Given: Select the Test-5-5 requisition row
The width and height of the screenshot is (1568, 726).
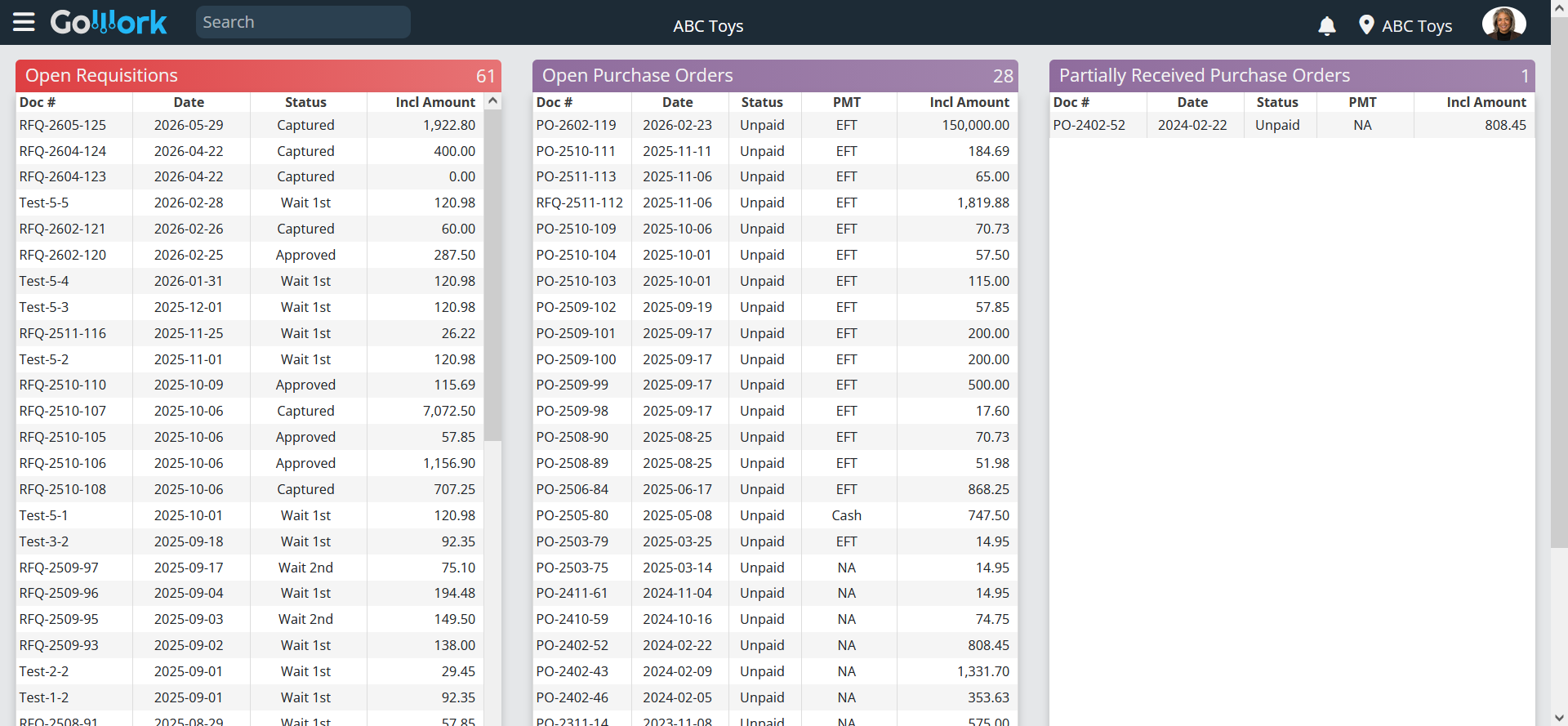Looking at the screenshot, I should tap(250, 203).
